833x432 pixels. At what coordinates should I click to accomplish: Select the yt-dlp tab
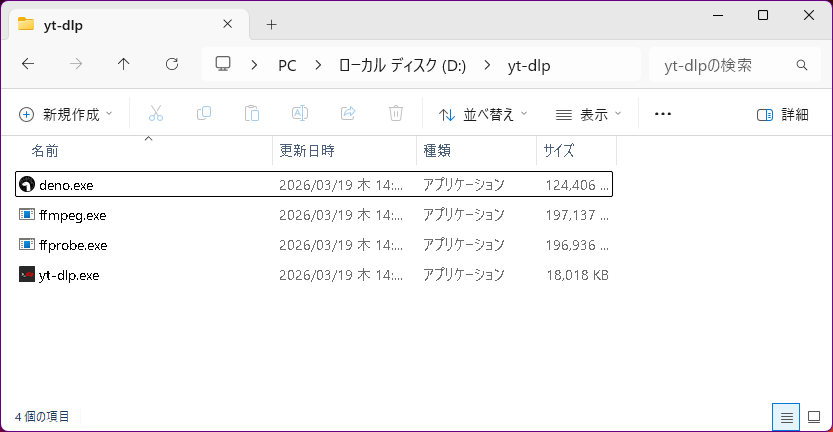coord(128,24)
